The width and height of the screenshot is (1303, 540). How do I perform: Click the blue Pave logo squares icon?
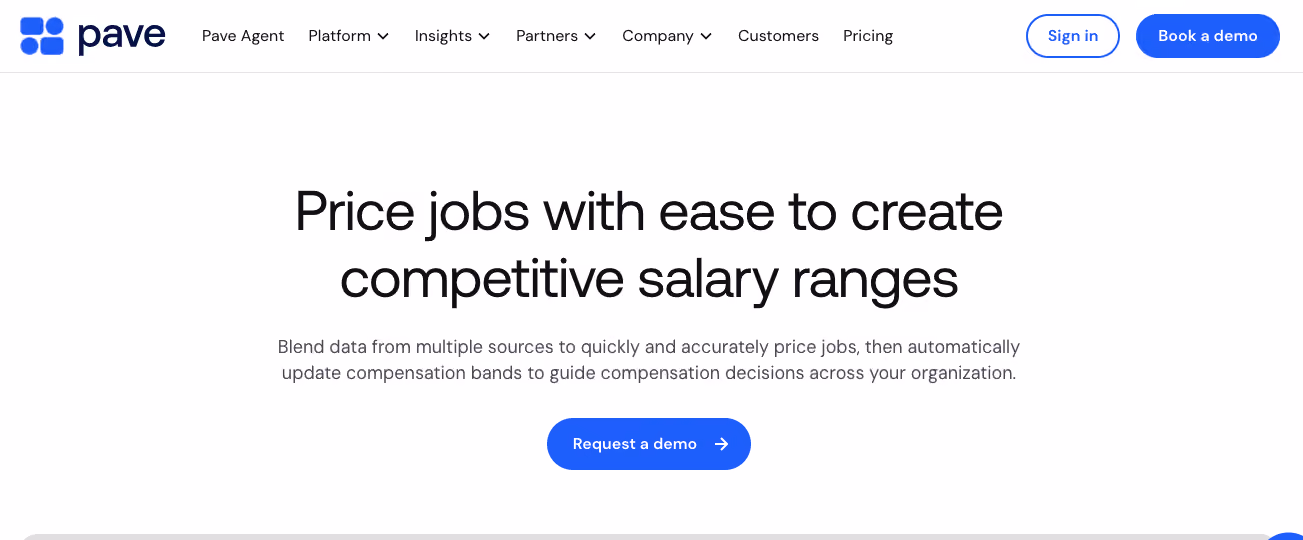(42, 36)
